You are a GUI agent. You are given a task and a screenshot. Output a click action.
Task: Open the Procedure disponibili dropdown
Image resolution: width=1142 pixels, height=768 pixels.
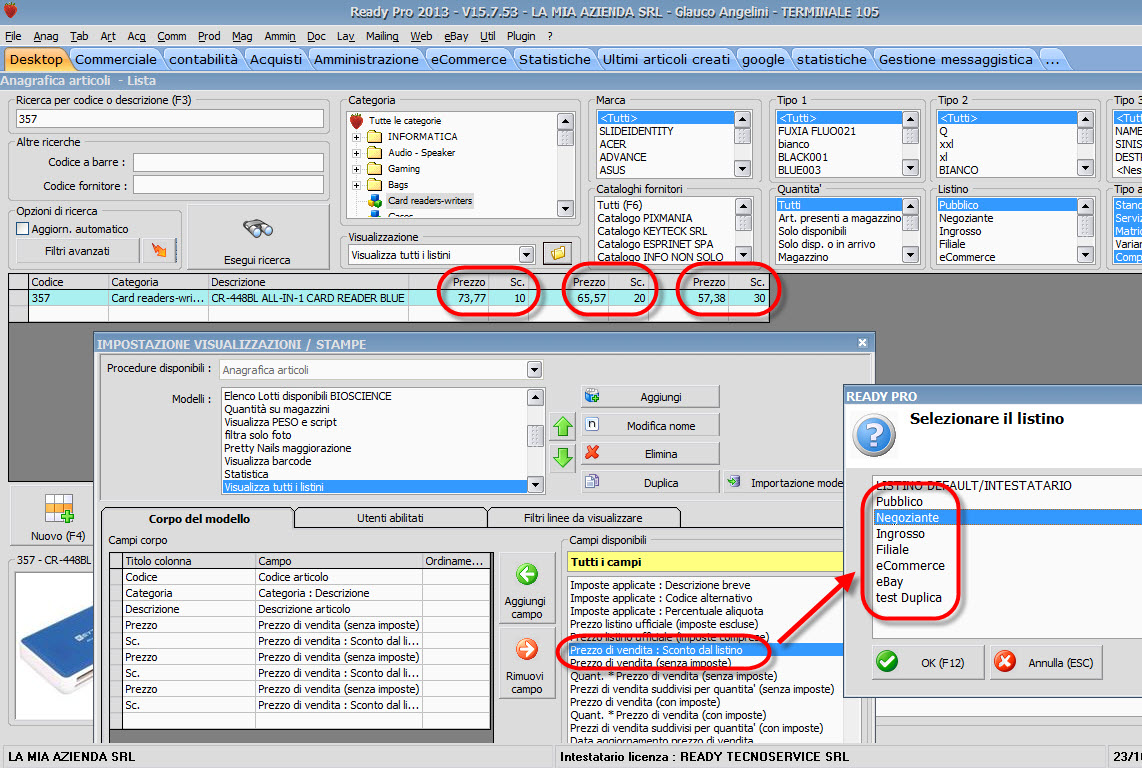tap(535, 369)
